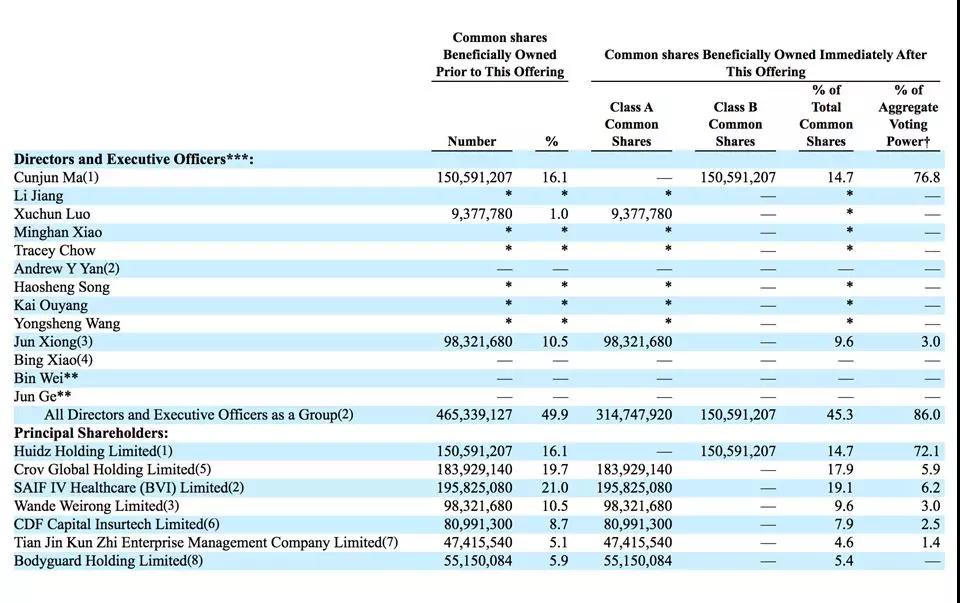Click Tracey Chow name
This screenshot has height=603, width=960.
(x=55, y=251)
